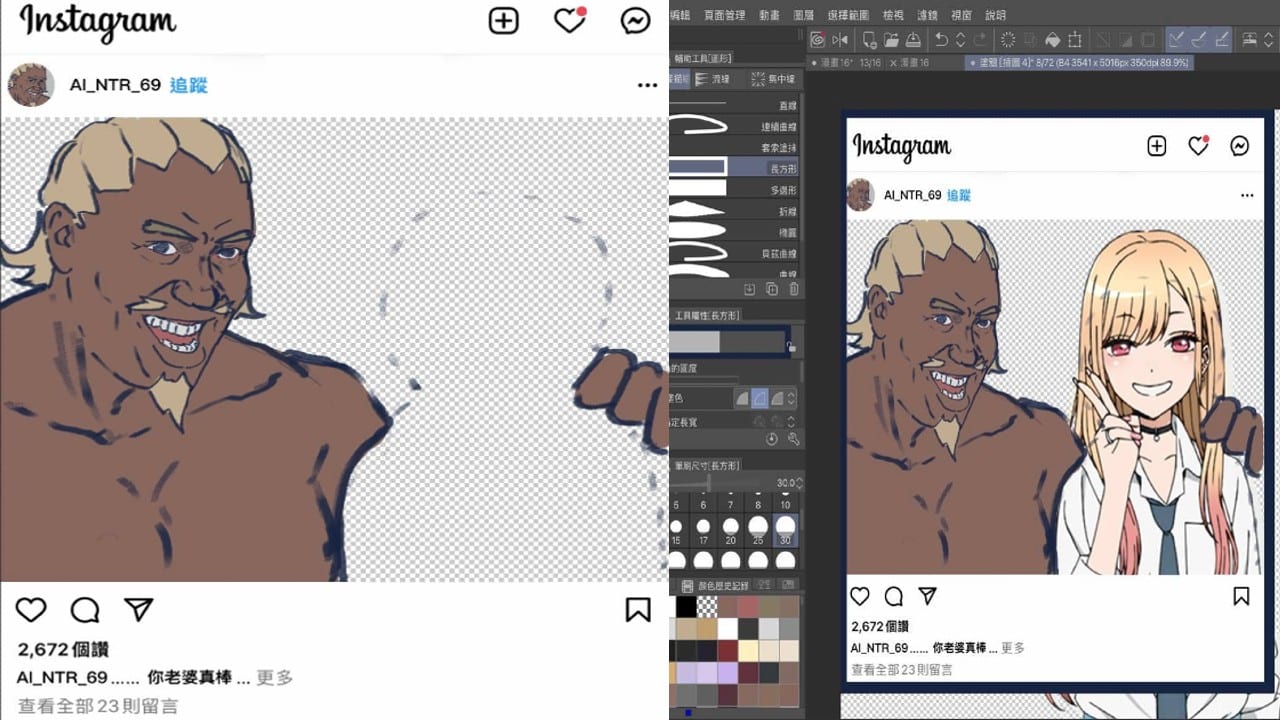
Task: Toggle the bookmark save icon under left post
Action: click(637, 610)
